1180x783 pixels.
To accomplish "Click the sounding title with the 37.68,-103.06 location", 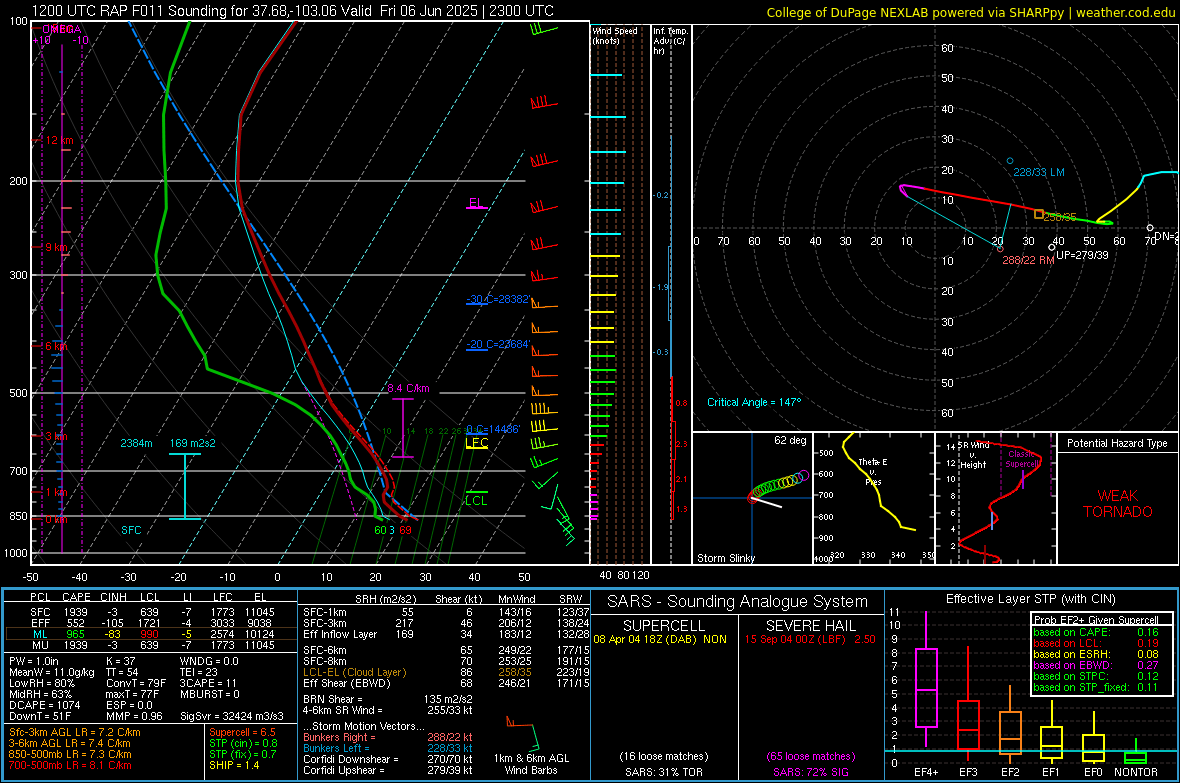I will pos(293,11).
